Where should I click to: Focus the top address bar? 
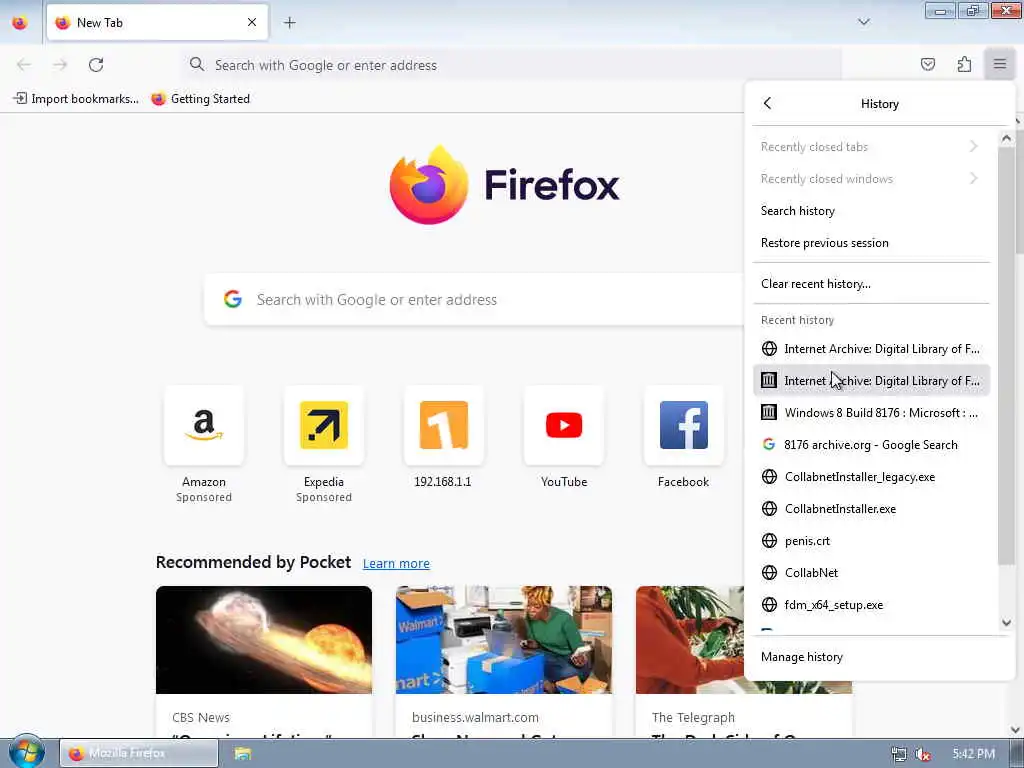pyautogui.click(x=511, y=65)
